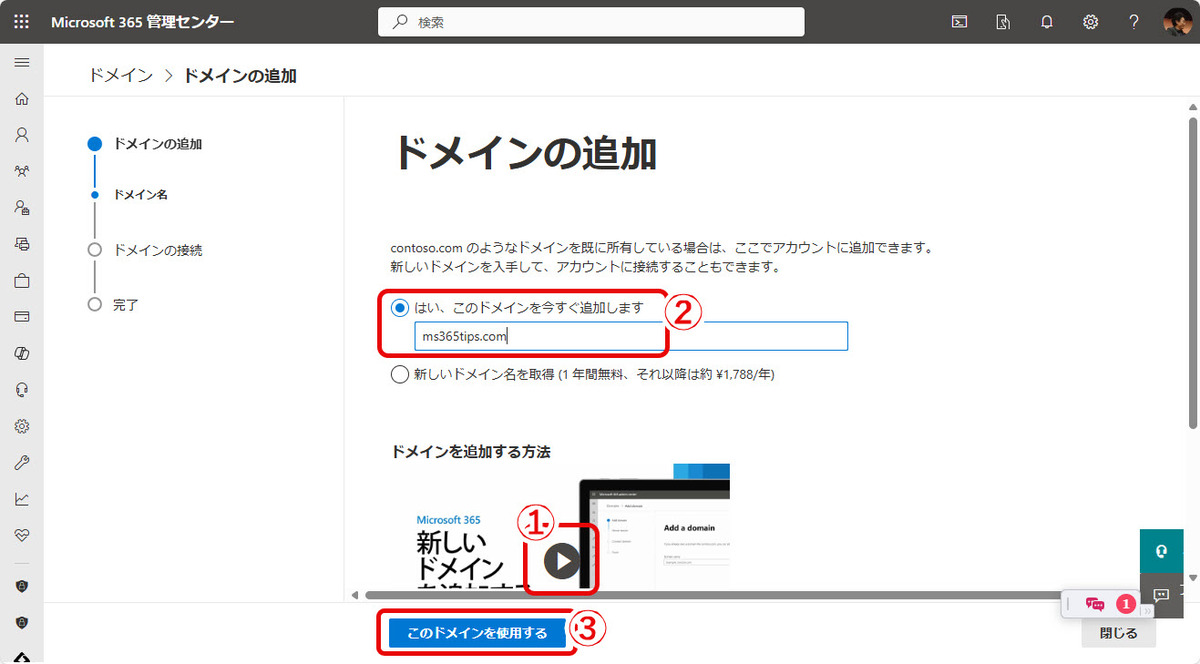
Task: Open Support headset icon in sidebar
Action: tap(22, 389)
